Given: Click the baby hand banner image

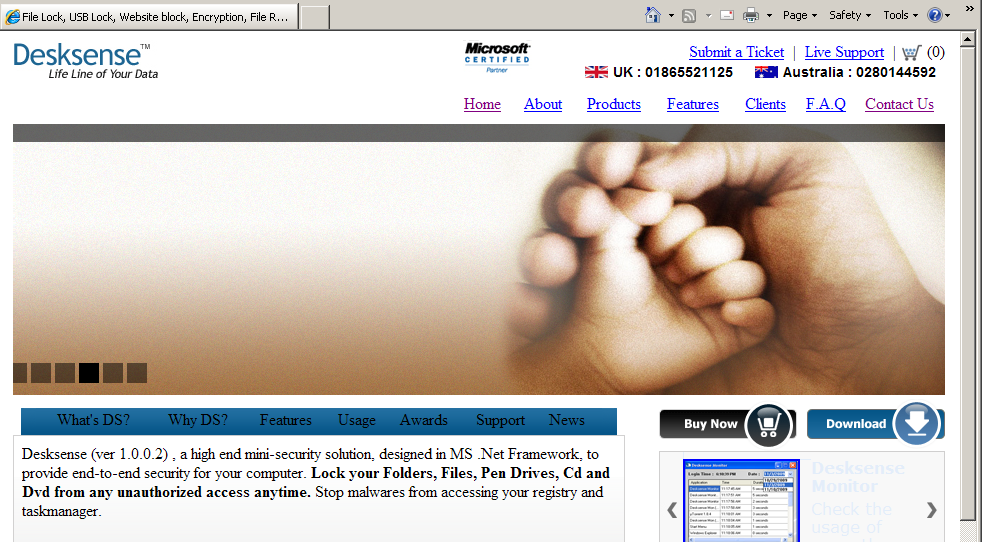Looking at the screenshot, I should pyautogui.click(x=478, y=259).
